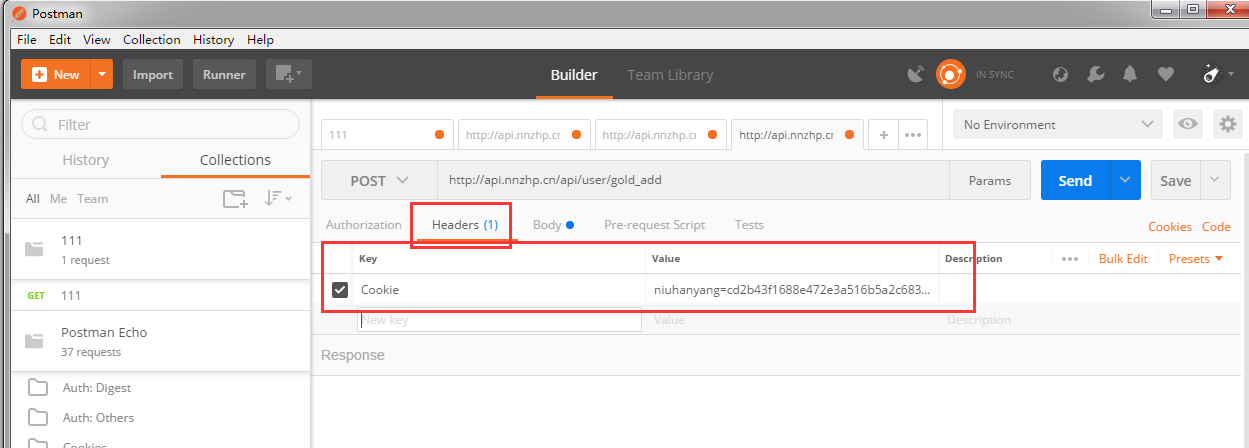Image resolution: width=1249 pixels, height=448 pixels.
Task: Open the POST method dropdown
Action: [x=379, y=181]
